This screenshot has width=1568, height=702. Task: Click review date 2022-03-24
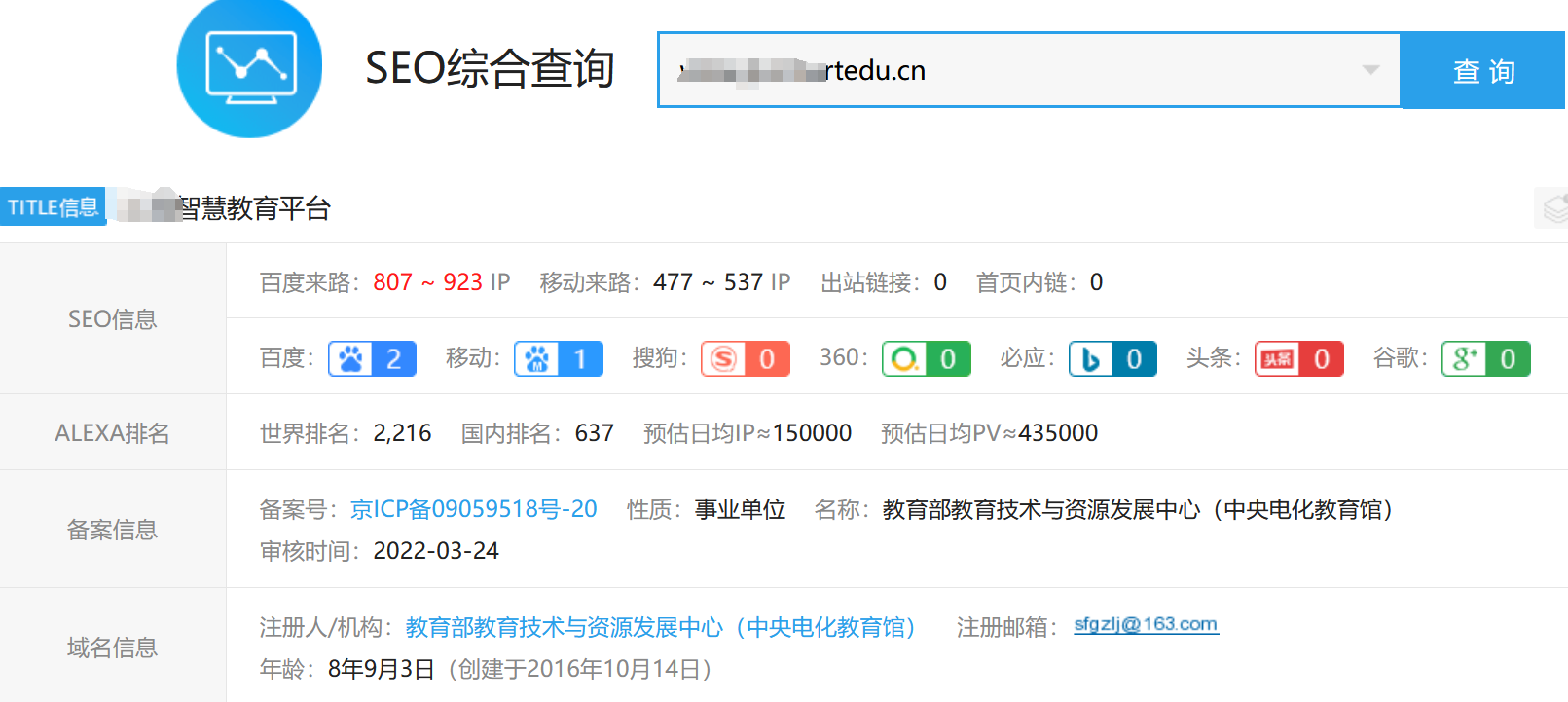point(436,551)
